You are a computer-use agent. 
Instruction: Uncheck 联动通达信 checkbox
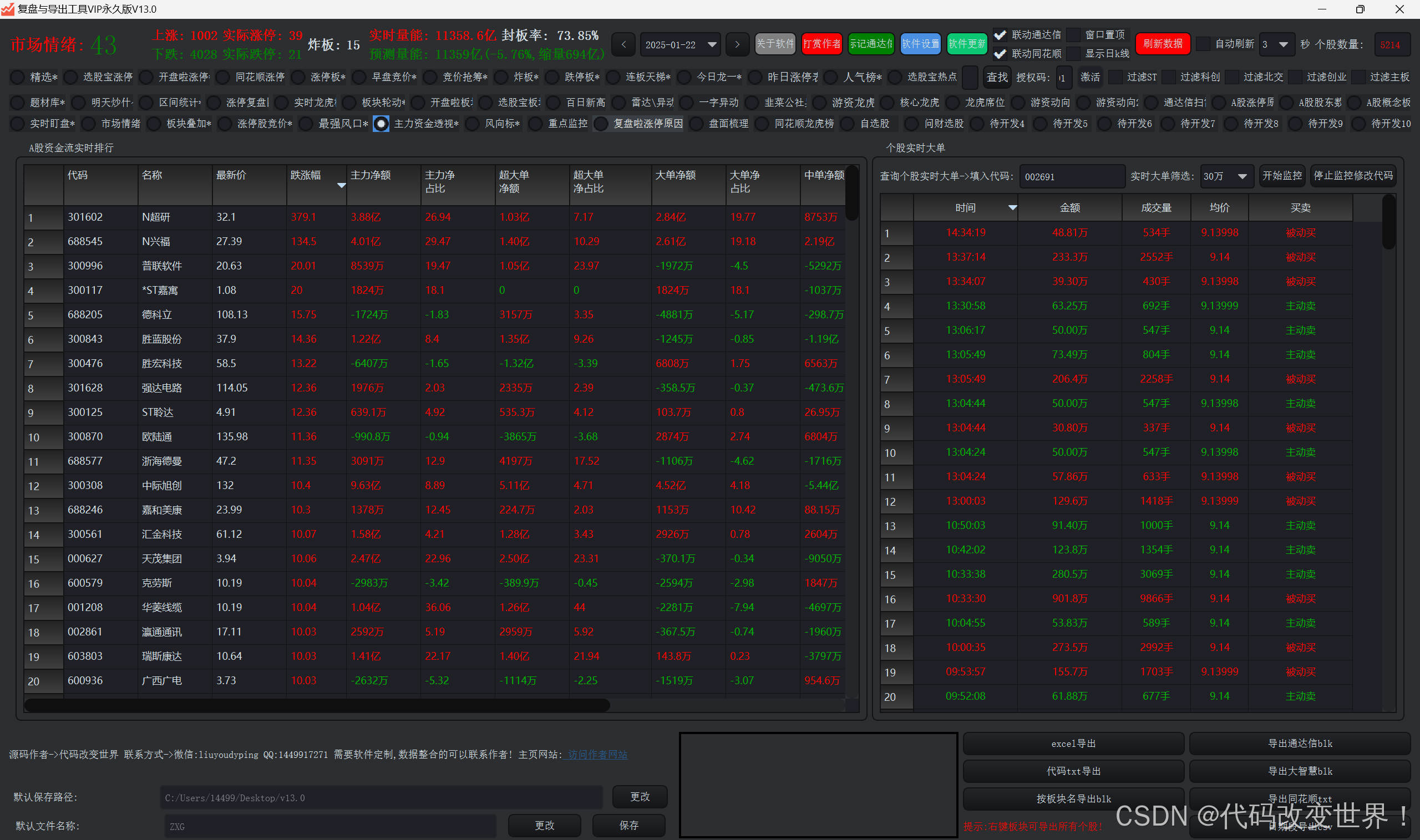[x=1001, y=35]
